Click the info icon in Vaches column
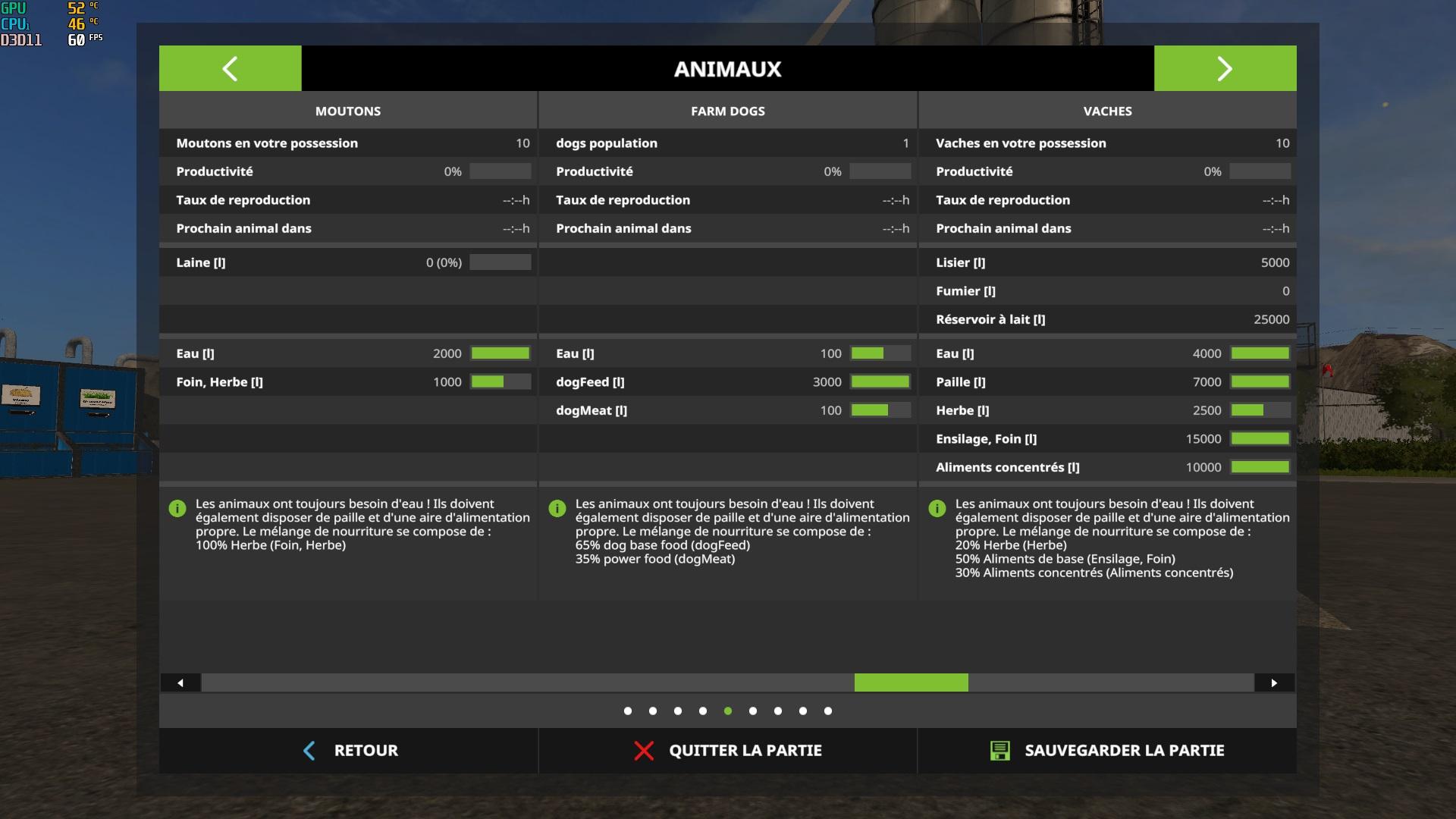Screen dimensions: 1456x819 click(x=937, y=509)
